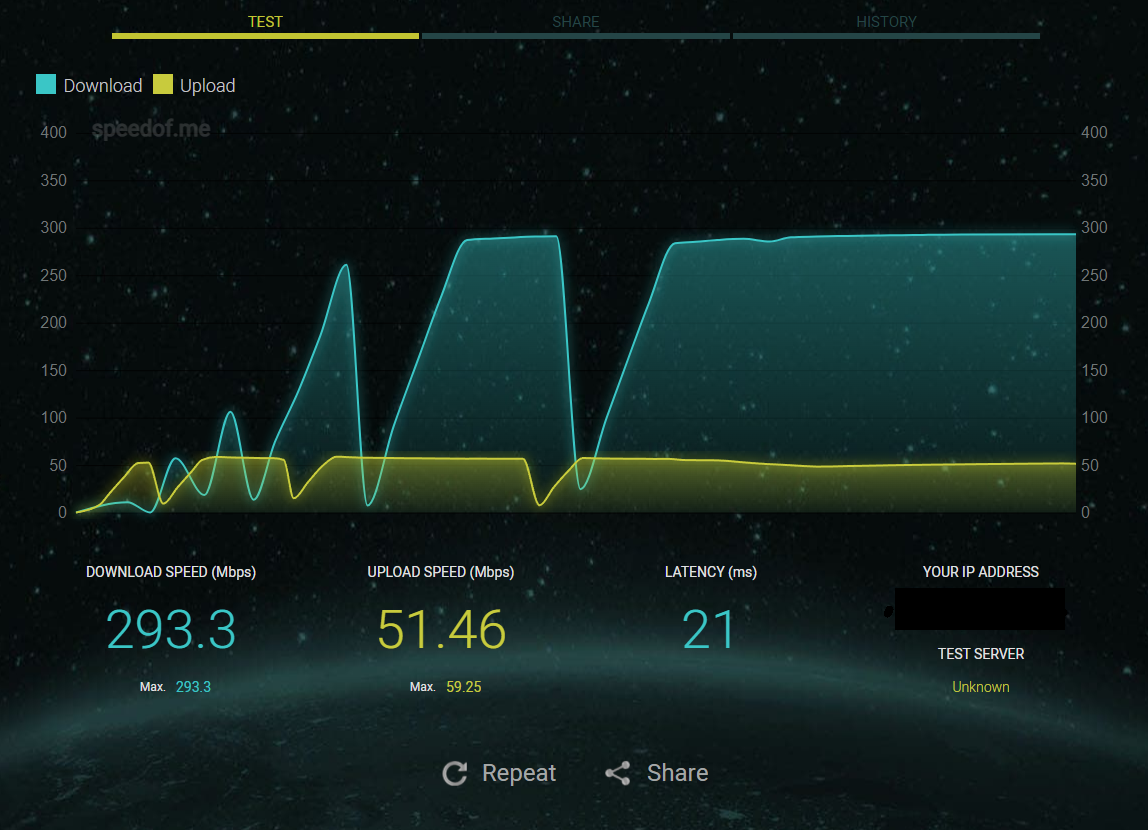Click the Share button text
Screen dimensions: 1148x830
pos(677,773)
